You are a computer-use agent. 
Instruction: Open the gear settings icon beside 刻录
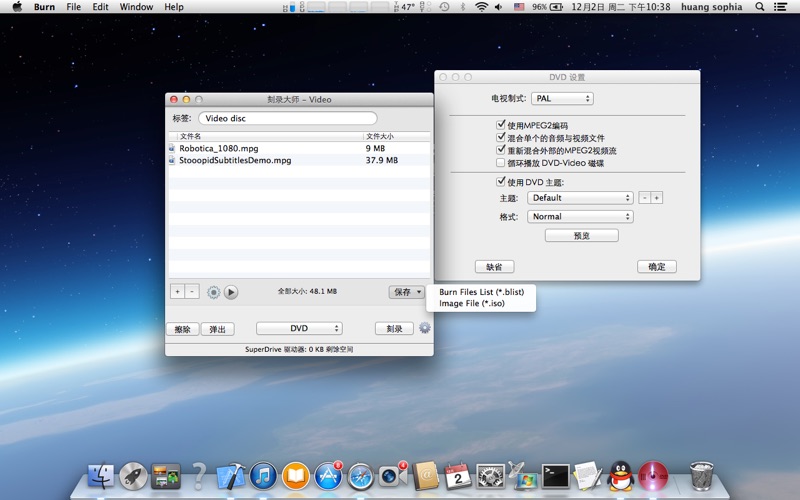click(x=425, y=328)
